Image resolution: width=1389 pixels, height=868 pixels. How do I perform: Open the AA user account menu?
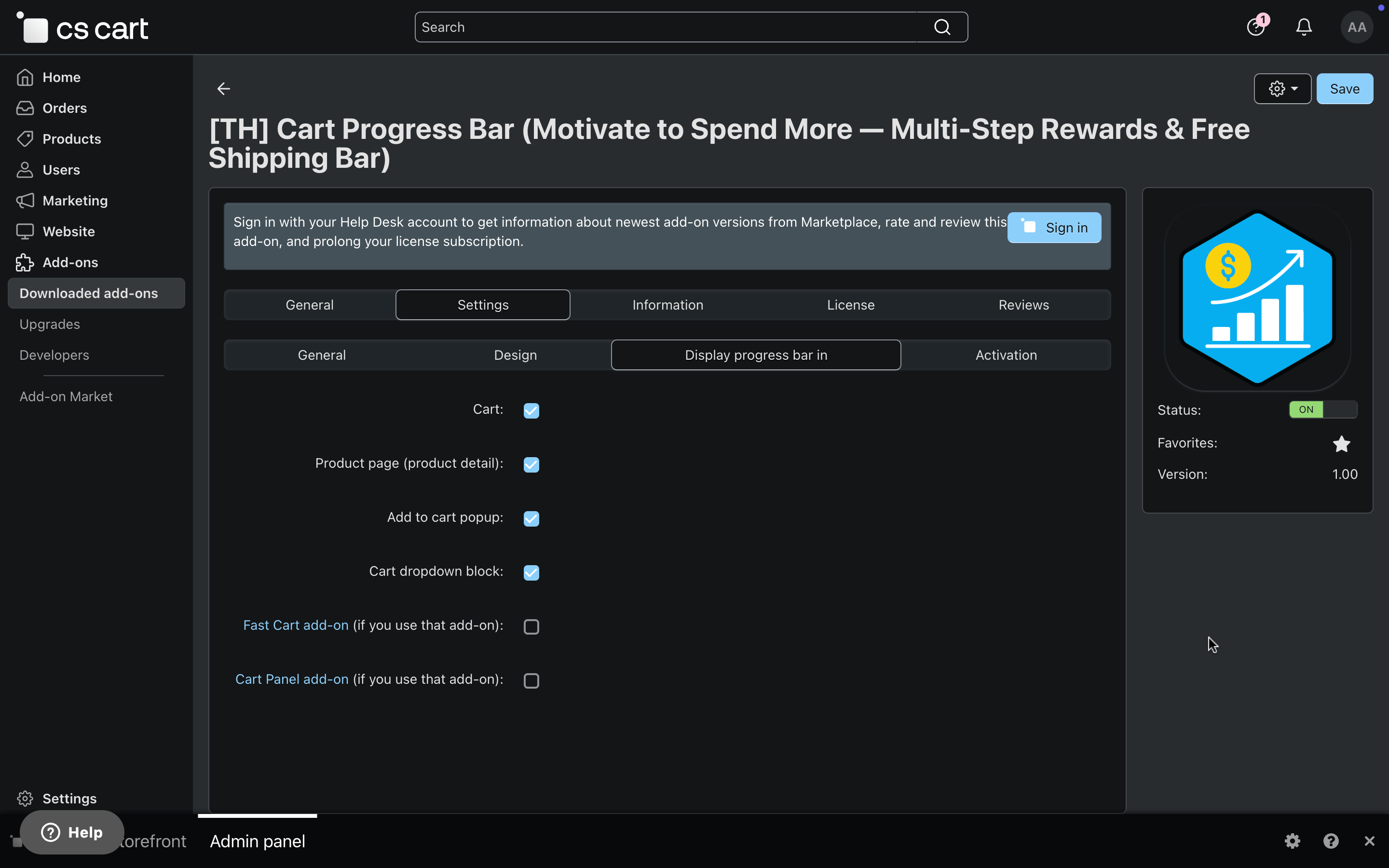1356,27
